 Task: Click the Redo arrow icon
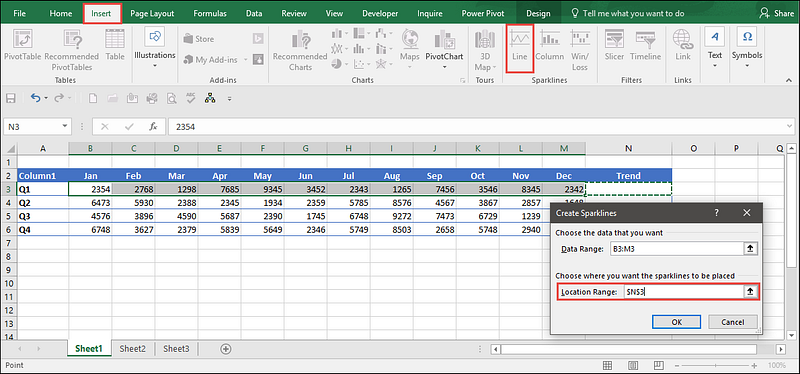point(59,97)
